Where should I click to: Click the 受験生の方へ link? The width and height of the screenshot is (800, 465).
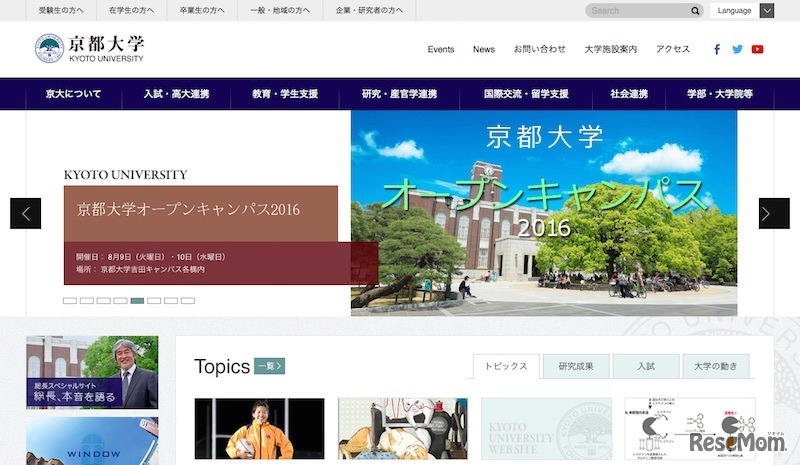pos(61,10)
